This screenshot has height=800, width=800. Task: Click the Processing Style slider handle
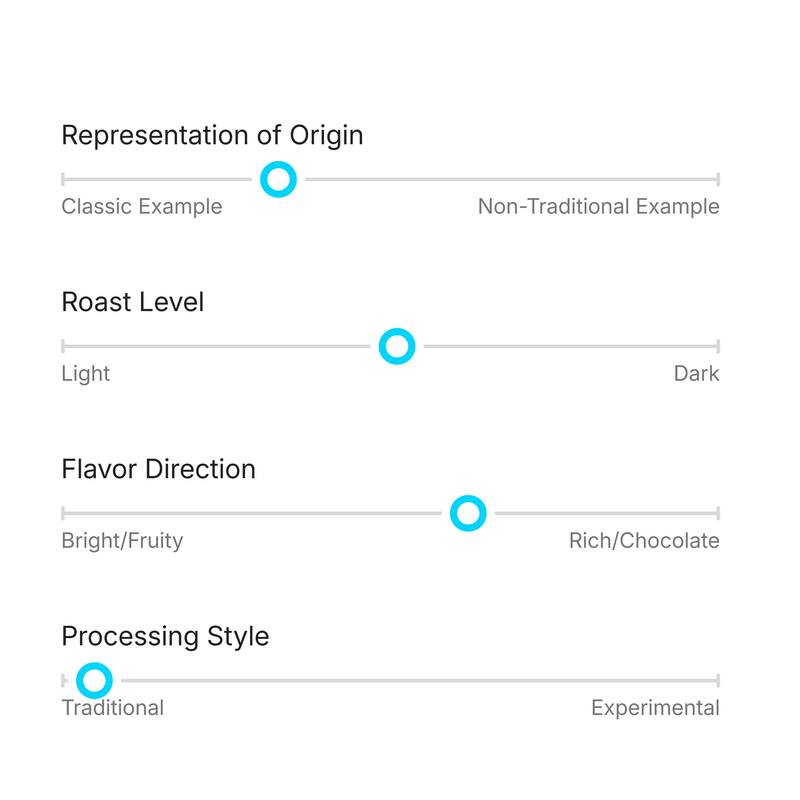click(94, 680)
